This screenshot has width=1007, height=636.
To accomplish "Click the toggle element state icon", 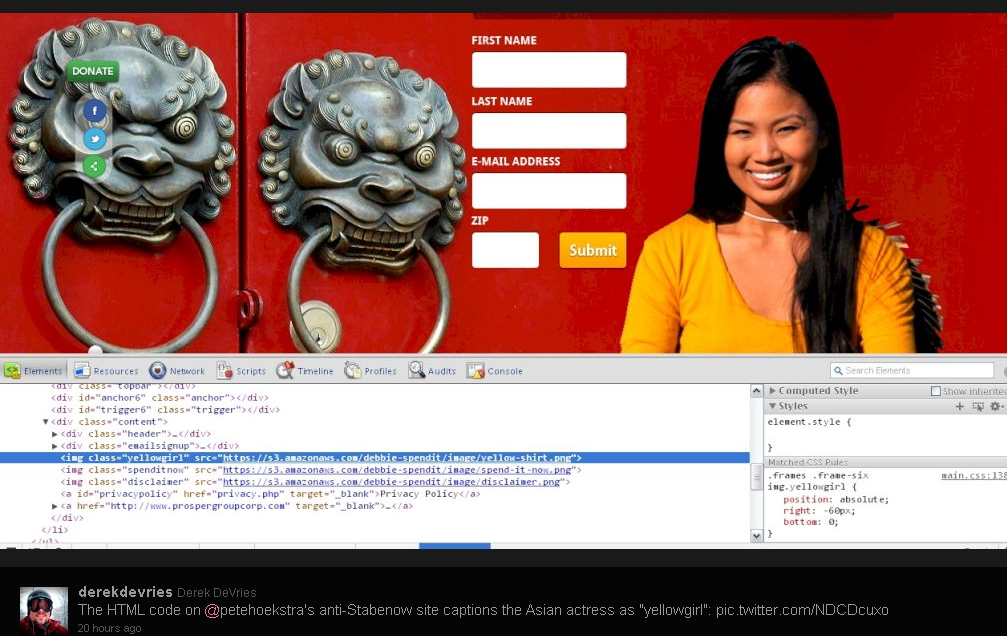I will coord(977,406).
